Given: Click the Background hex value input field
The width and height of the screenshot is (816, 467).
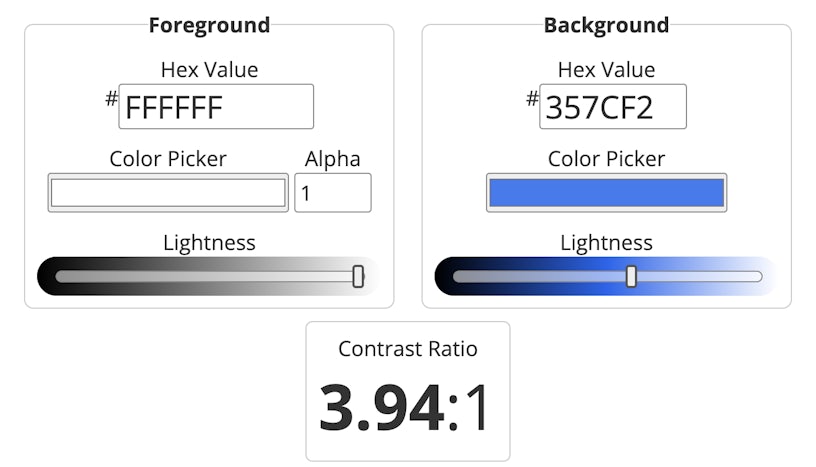Looking at the screenshot, I should coord(613,107).
